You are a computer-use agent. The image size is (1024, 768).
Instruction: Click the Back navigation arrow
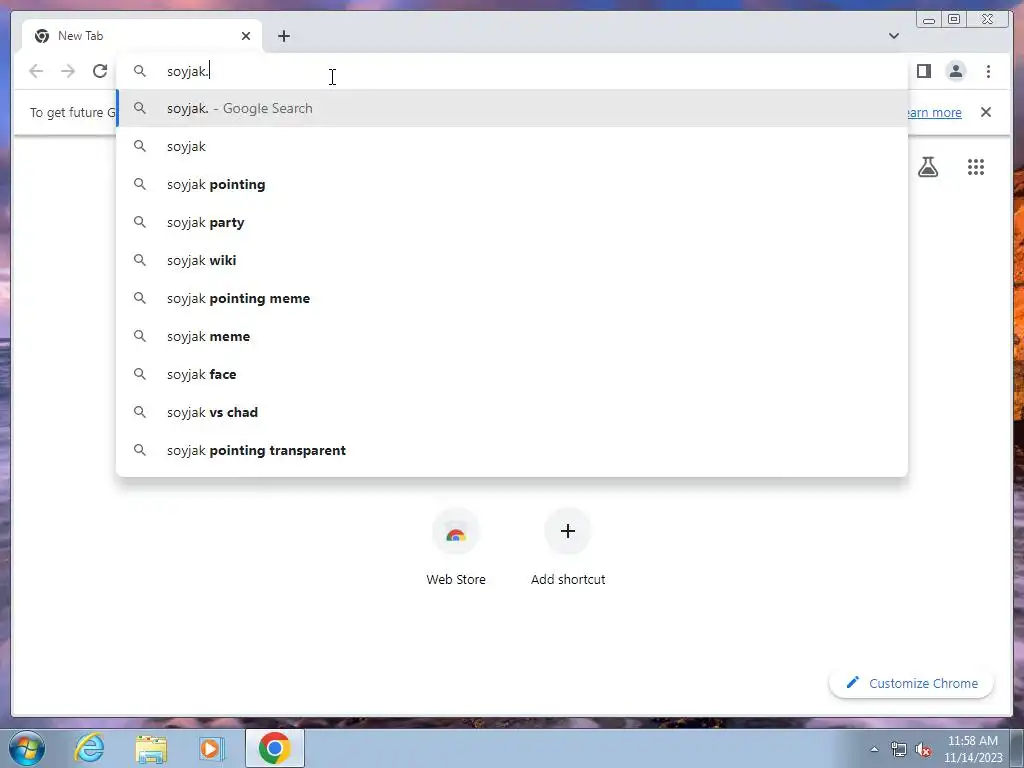(36, 71)
